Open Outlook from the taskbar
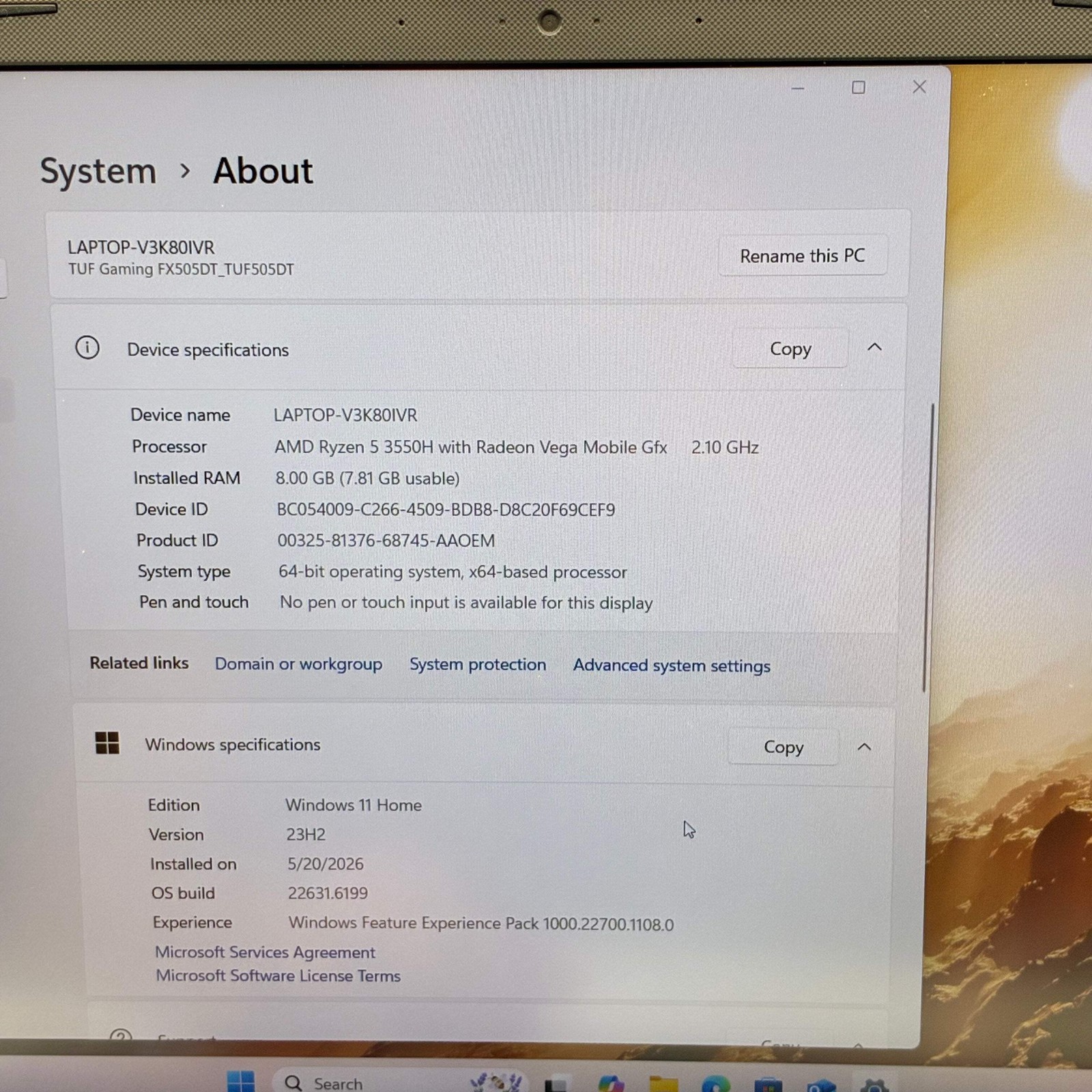The width and height of the screenshot is (1092, 1092). [821, 1084]
